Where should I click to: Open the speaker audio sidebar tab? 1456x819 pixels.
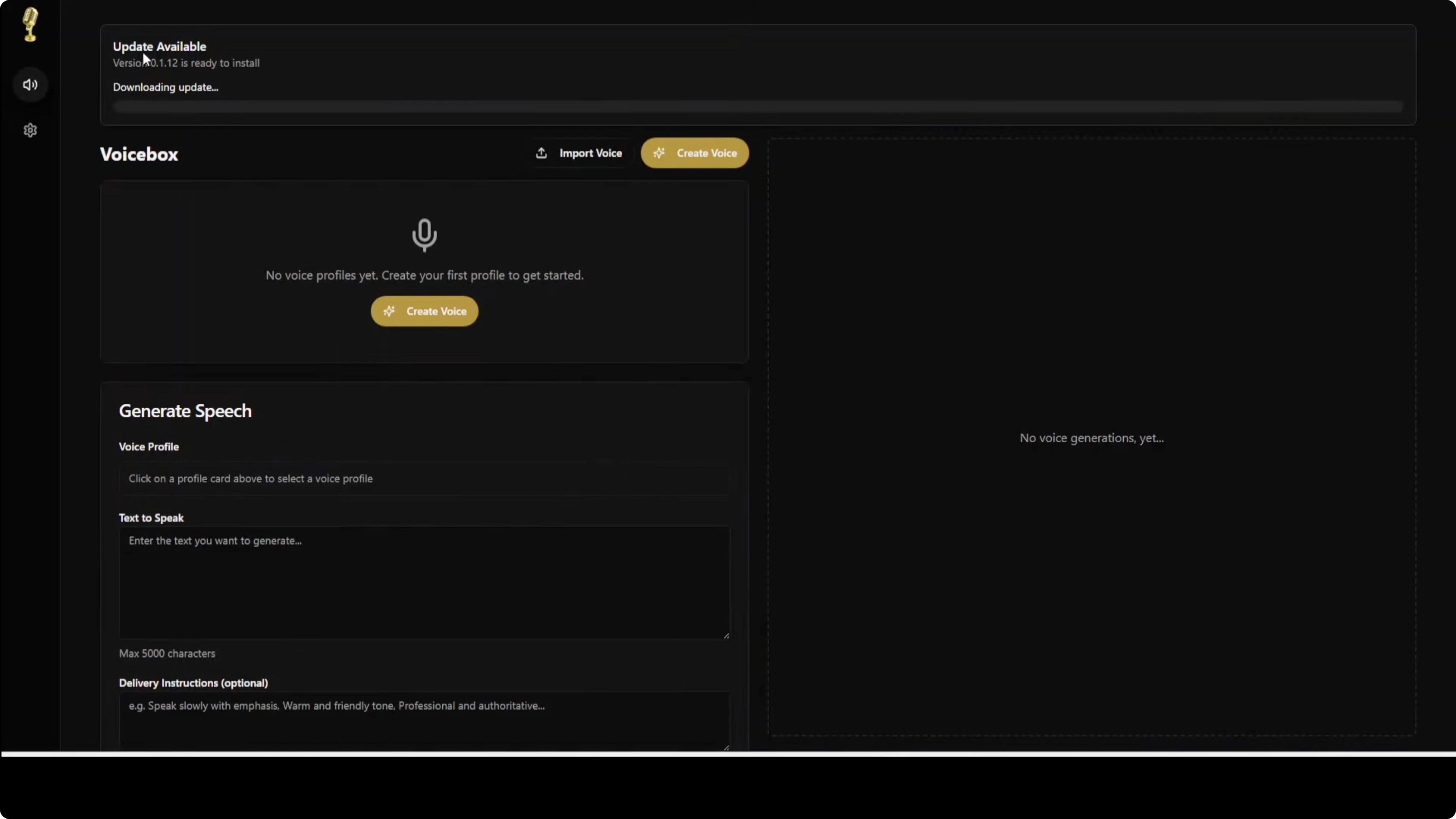[x=30, y=85]
